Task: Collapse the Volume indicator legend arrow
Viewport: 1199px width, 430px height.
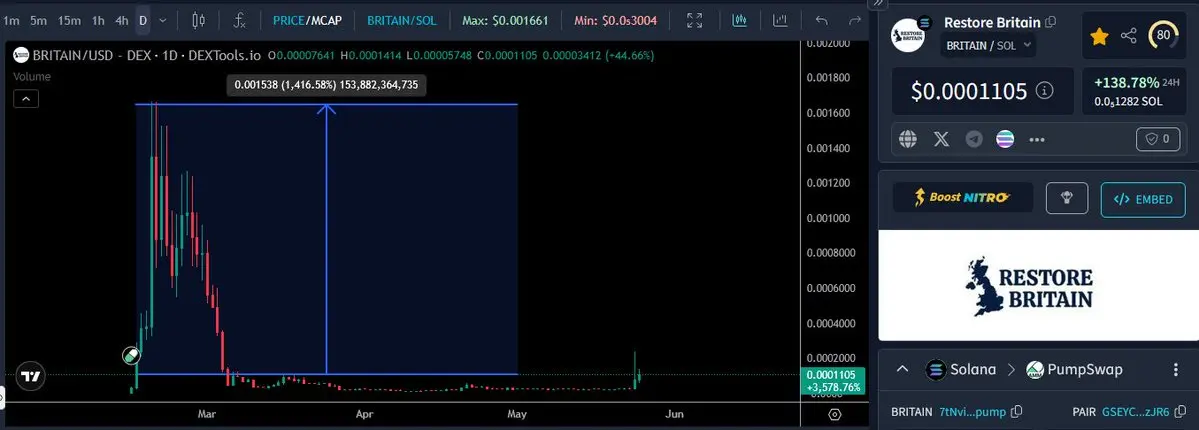Action: tap(25, 99)
